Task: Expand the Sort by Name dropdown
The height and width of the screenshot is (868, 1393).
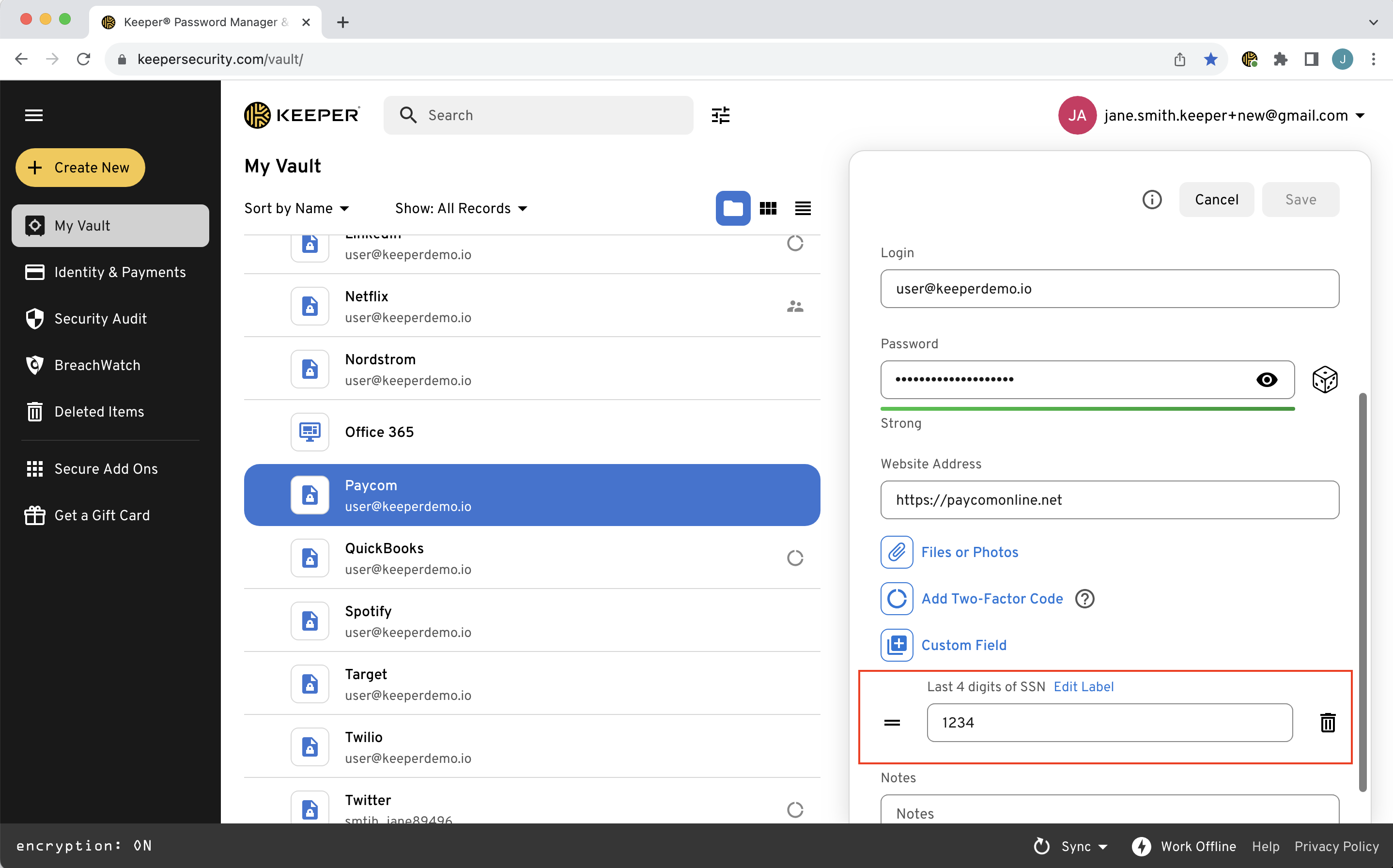Action: coord(297,208)
